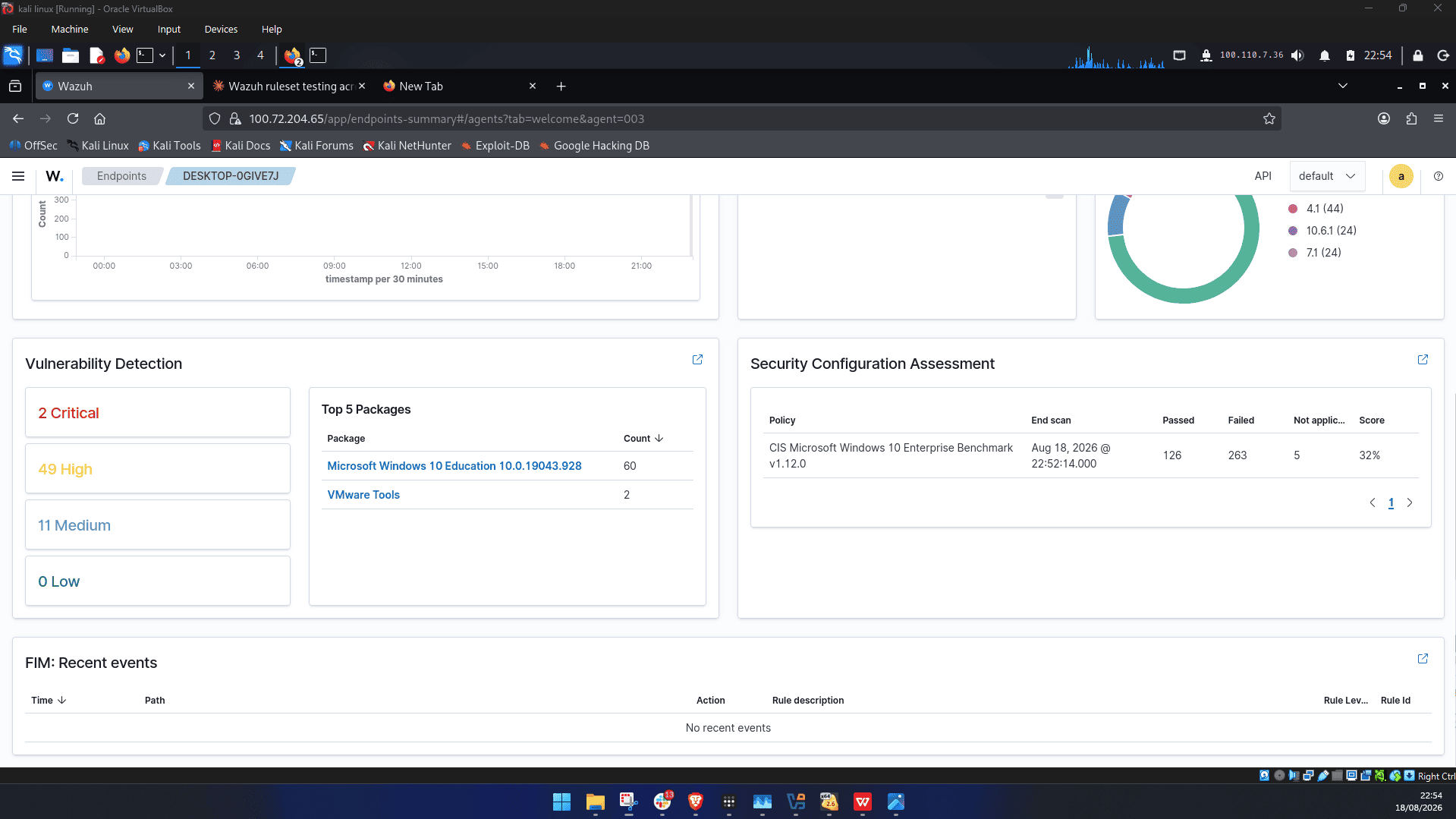1456x819 pixels.
Task: Click the CIS Microsoft Windows 10 Enterprise Benchmark row
Action: click(1090, 455)
